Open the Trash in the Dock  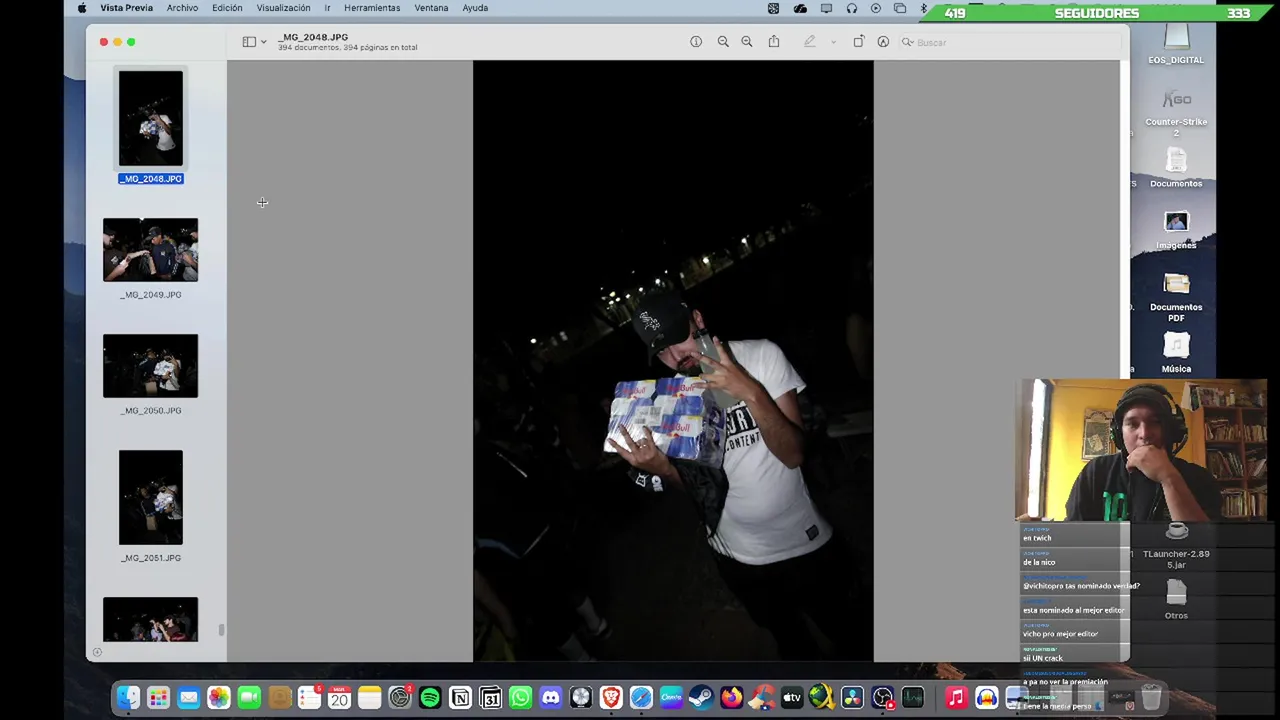click(1150, 698)
